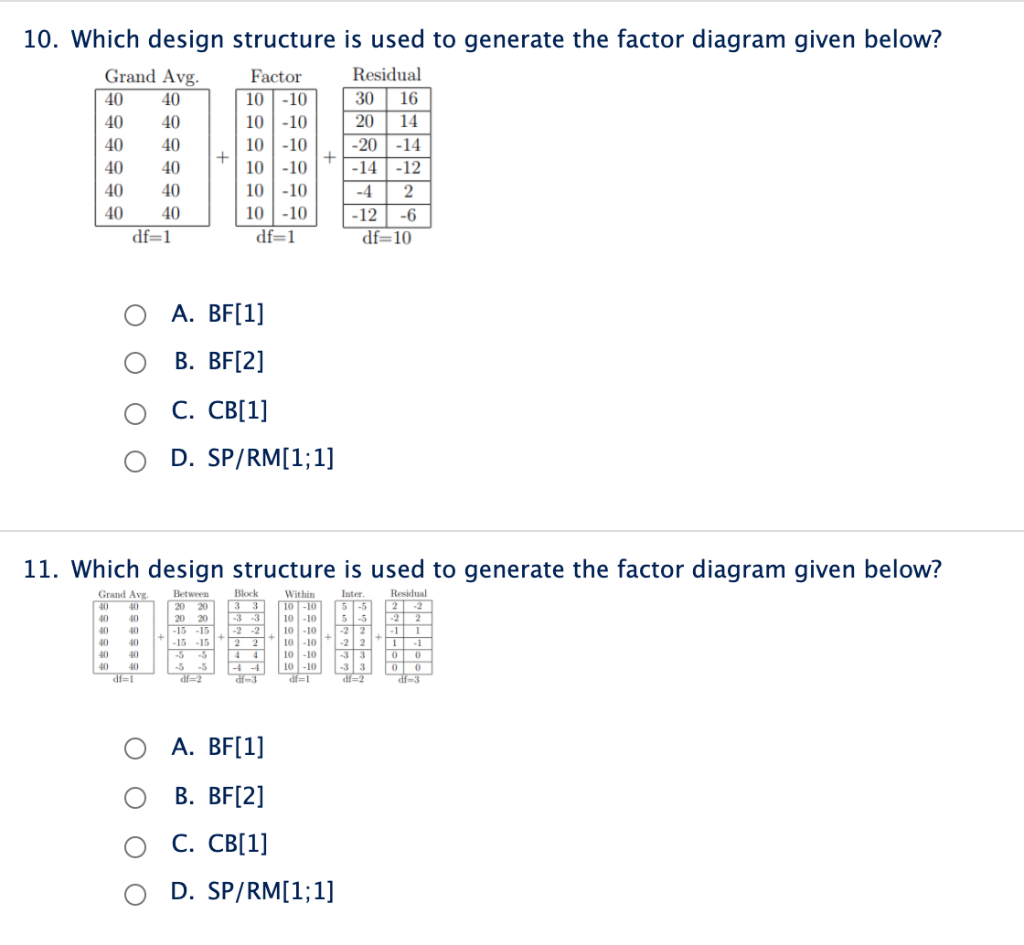
Task: Select radio button D. SP/RM[1;1] for question 11
Action: click(135, 894)
